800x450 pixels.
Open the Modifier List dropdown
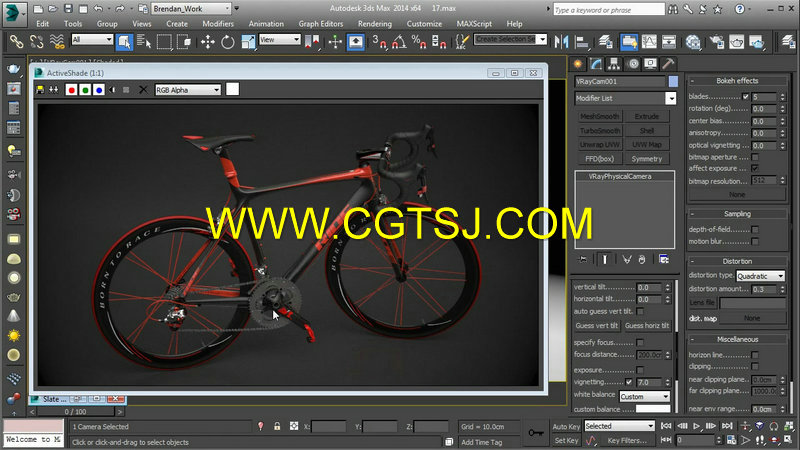tap(625, 98)
